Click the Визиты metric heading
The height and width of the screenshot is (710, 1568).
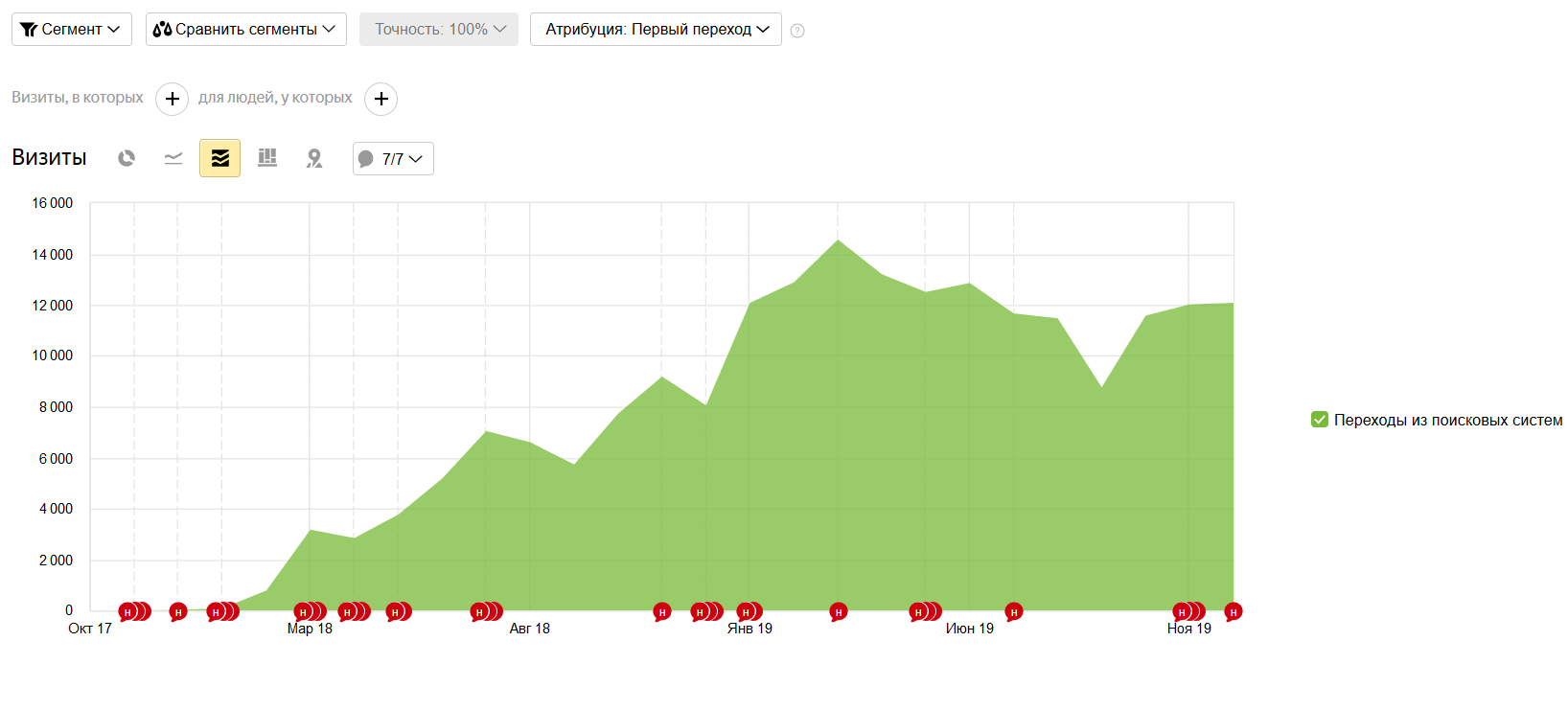(50, 158)
